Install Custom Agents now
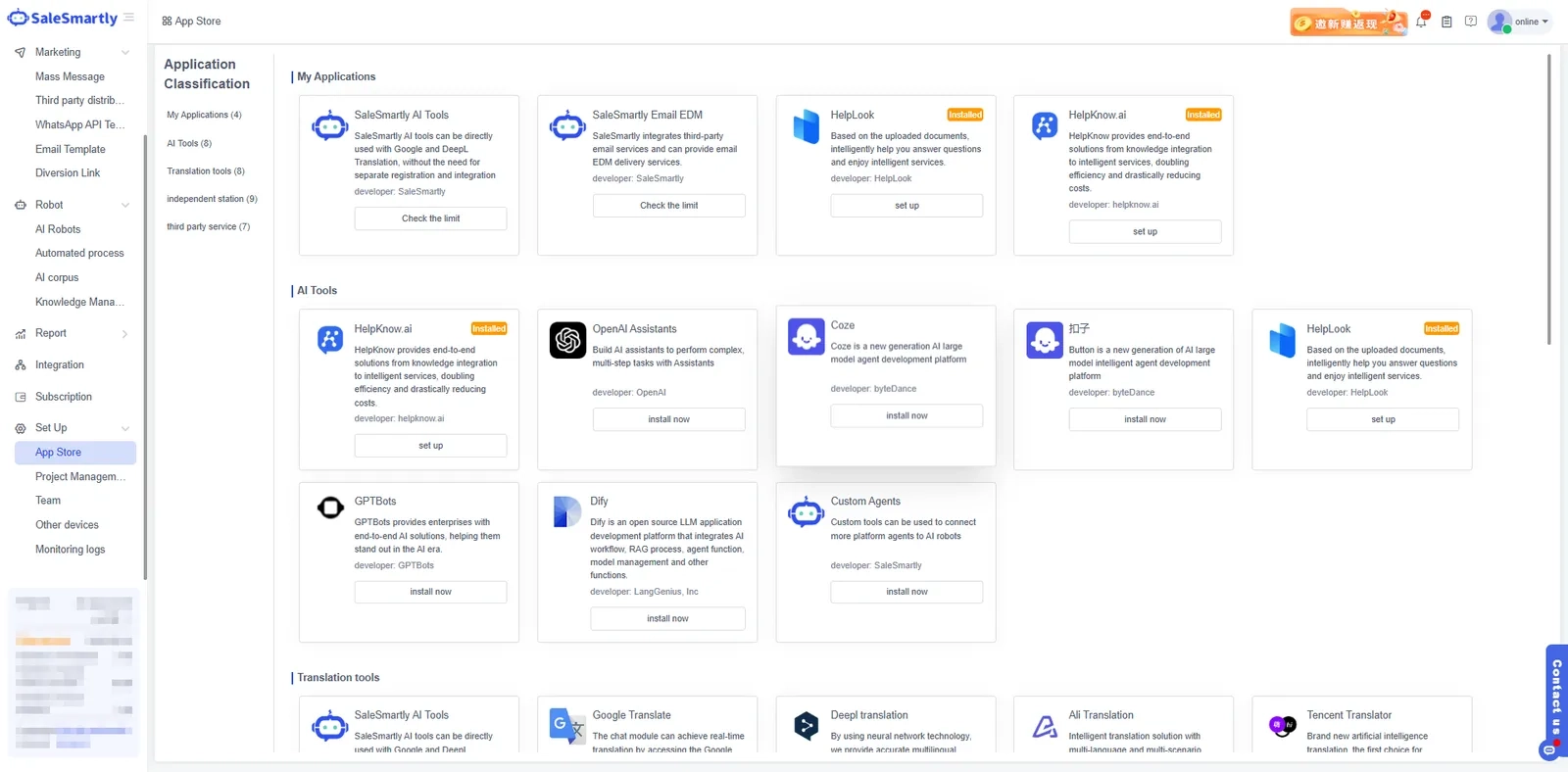 point(906,592)
